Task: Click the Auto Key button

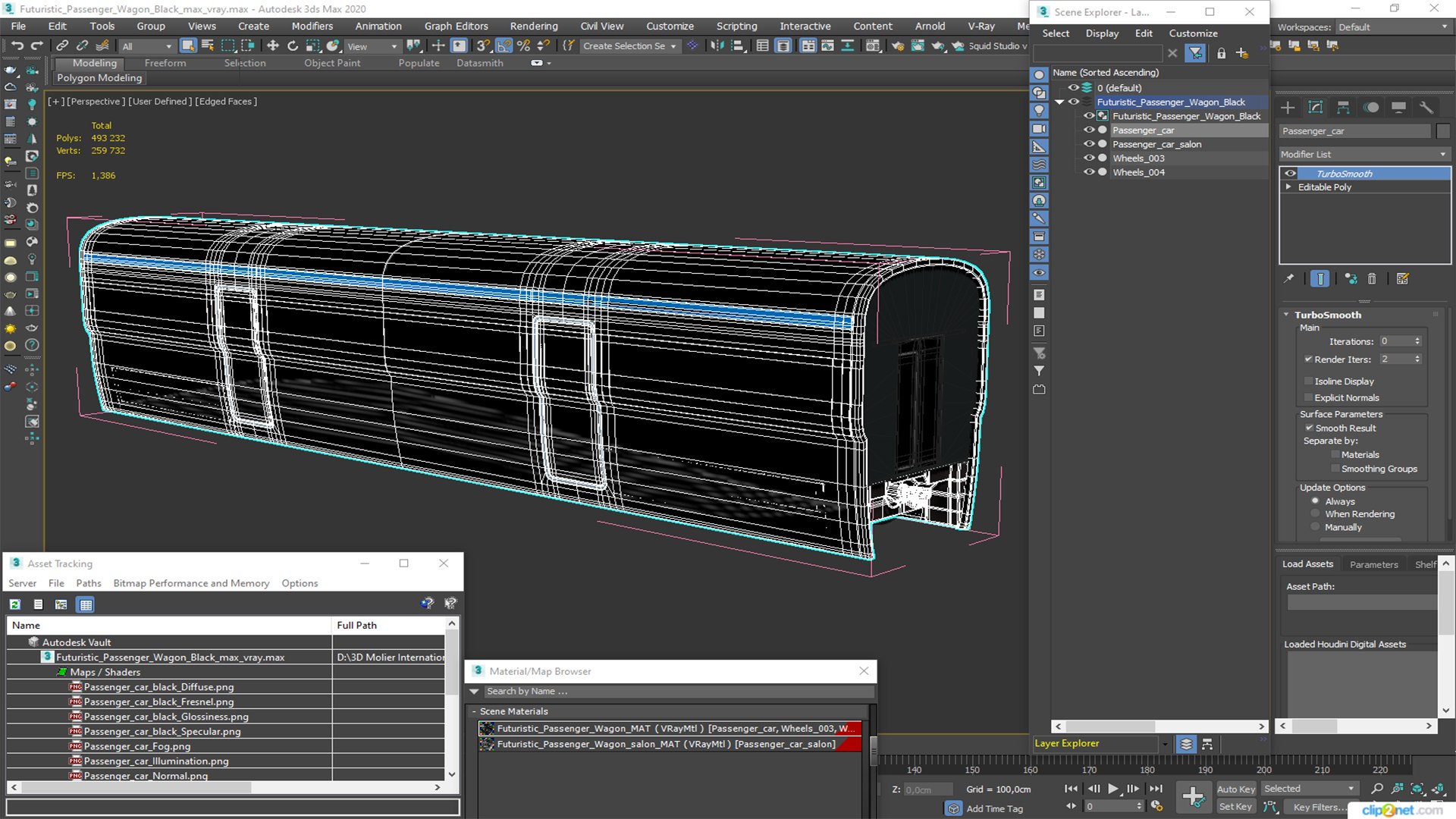Action: [1236, 789]
